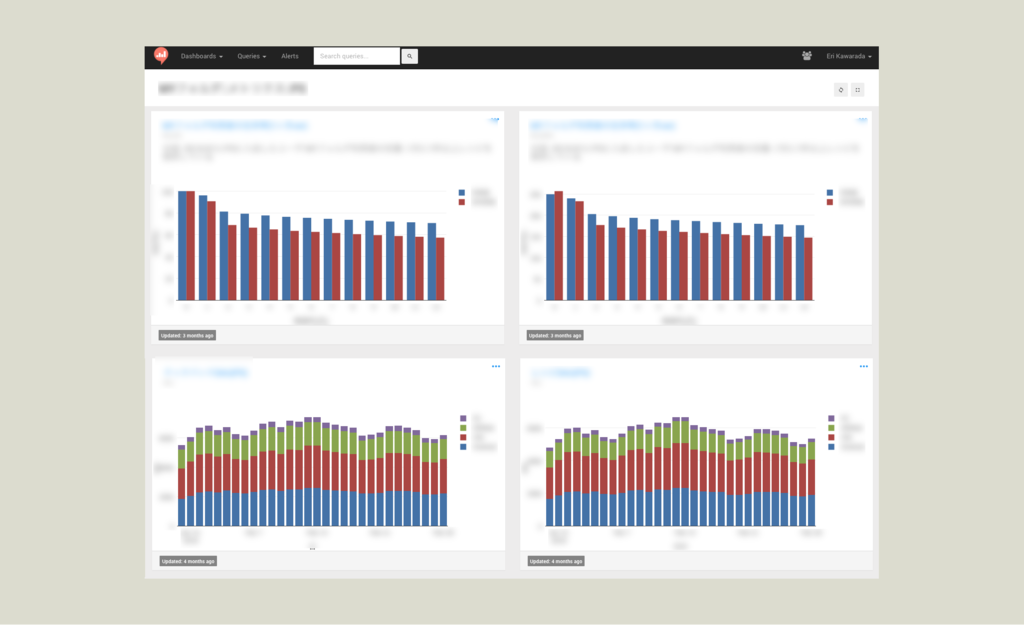Screen dimensions: 1024x625
Task: Open the Dashboards dropdown menu
Action: click(x=202, y=56)
